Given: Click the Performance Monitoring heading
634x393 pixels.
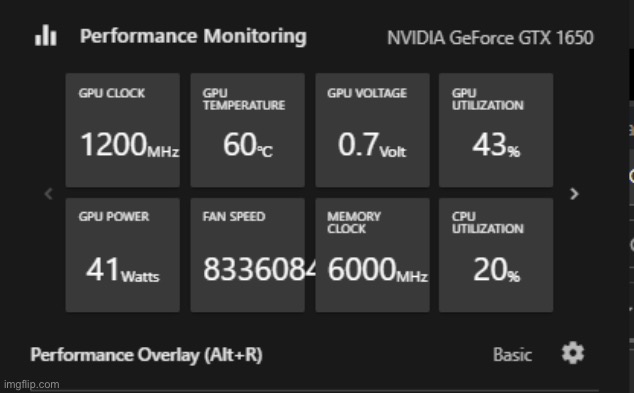Looking at the screenshot, I should pos(193,36).
